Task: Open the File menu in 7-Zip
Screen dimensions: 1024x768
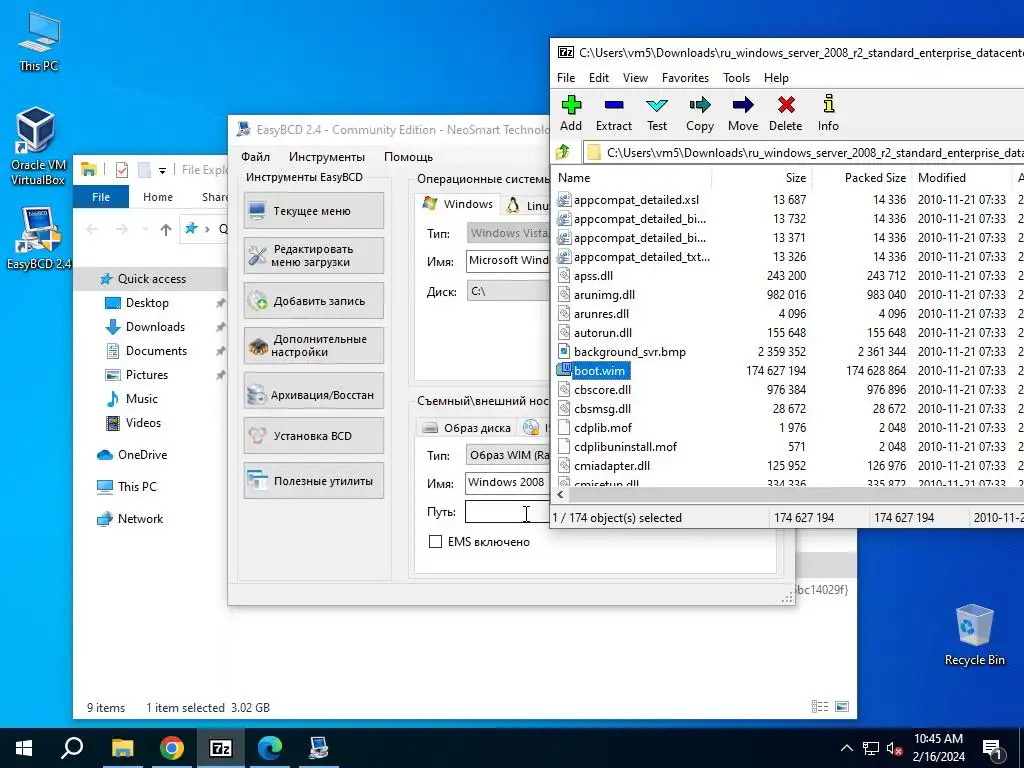Action: coord(566,78)
